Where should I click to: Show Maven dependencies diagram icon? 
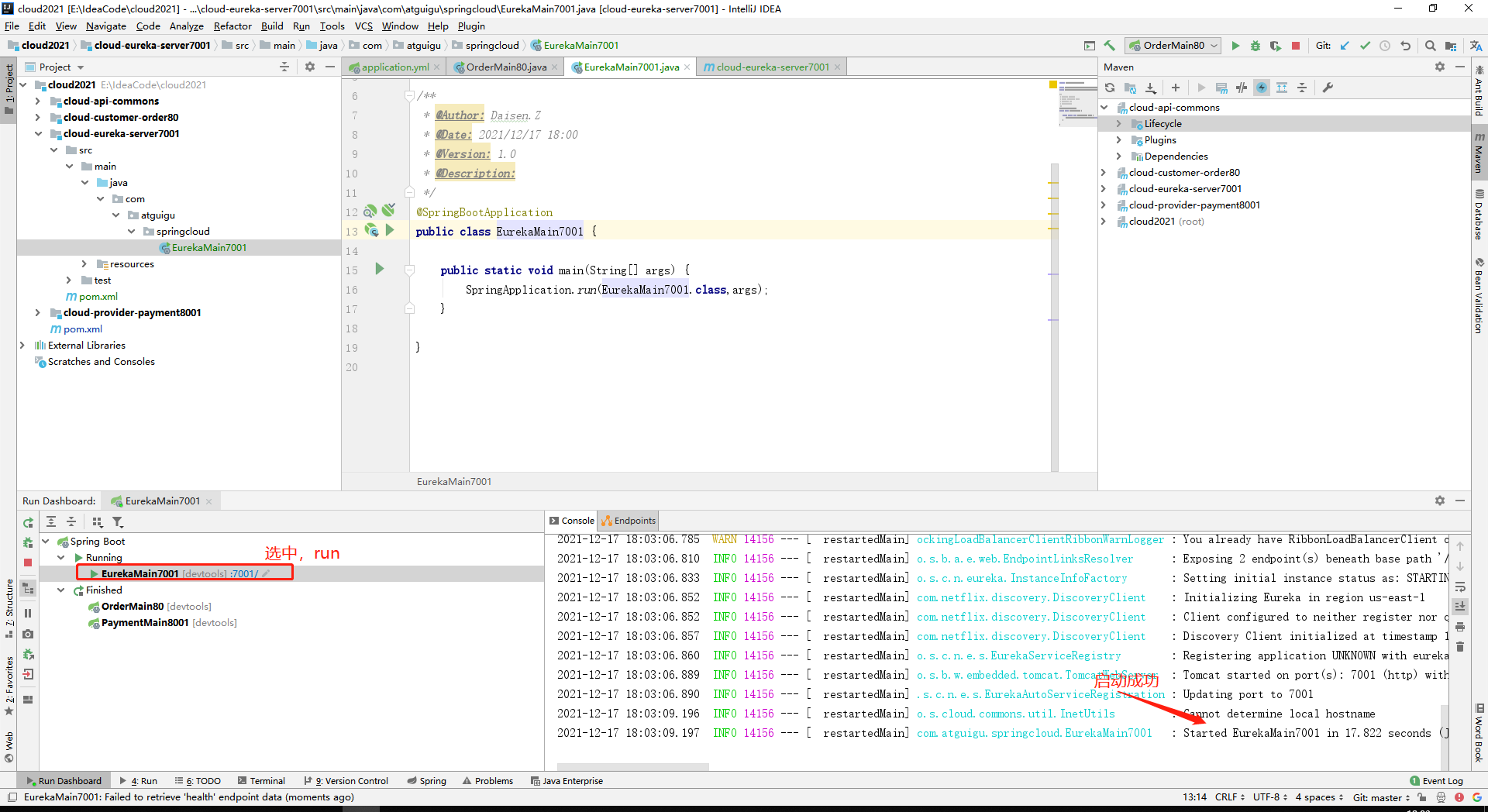1282,88
